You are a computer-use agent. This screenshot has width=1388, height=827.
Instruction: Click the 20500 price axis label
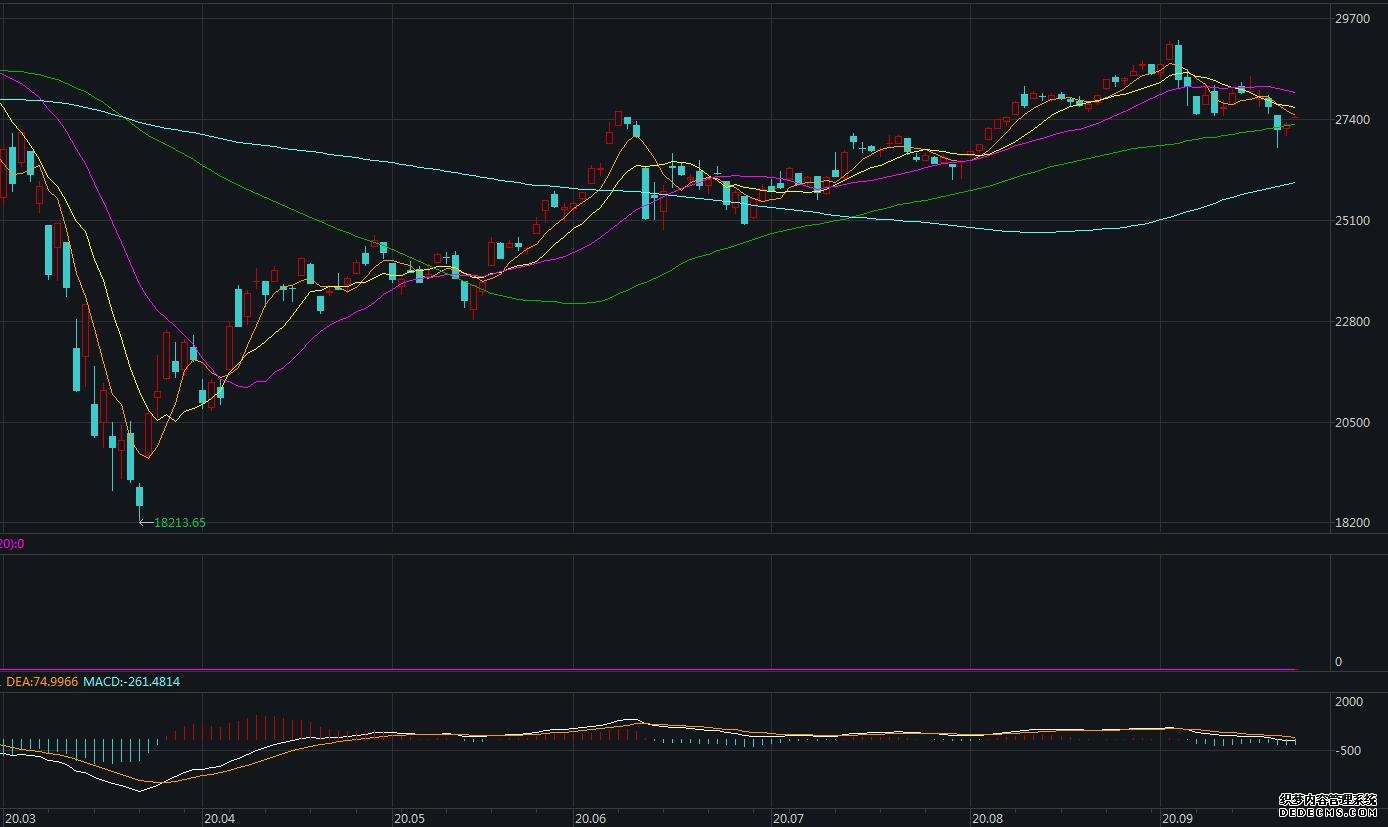point(1351,423)
